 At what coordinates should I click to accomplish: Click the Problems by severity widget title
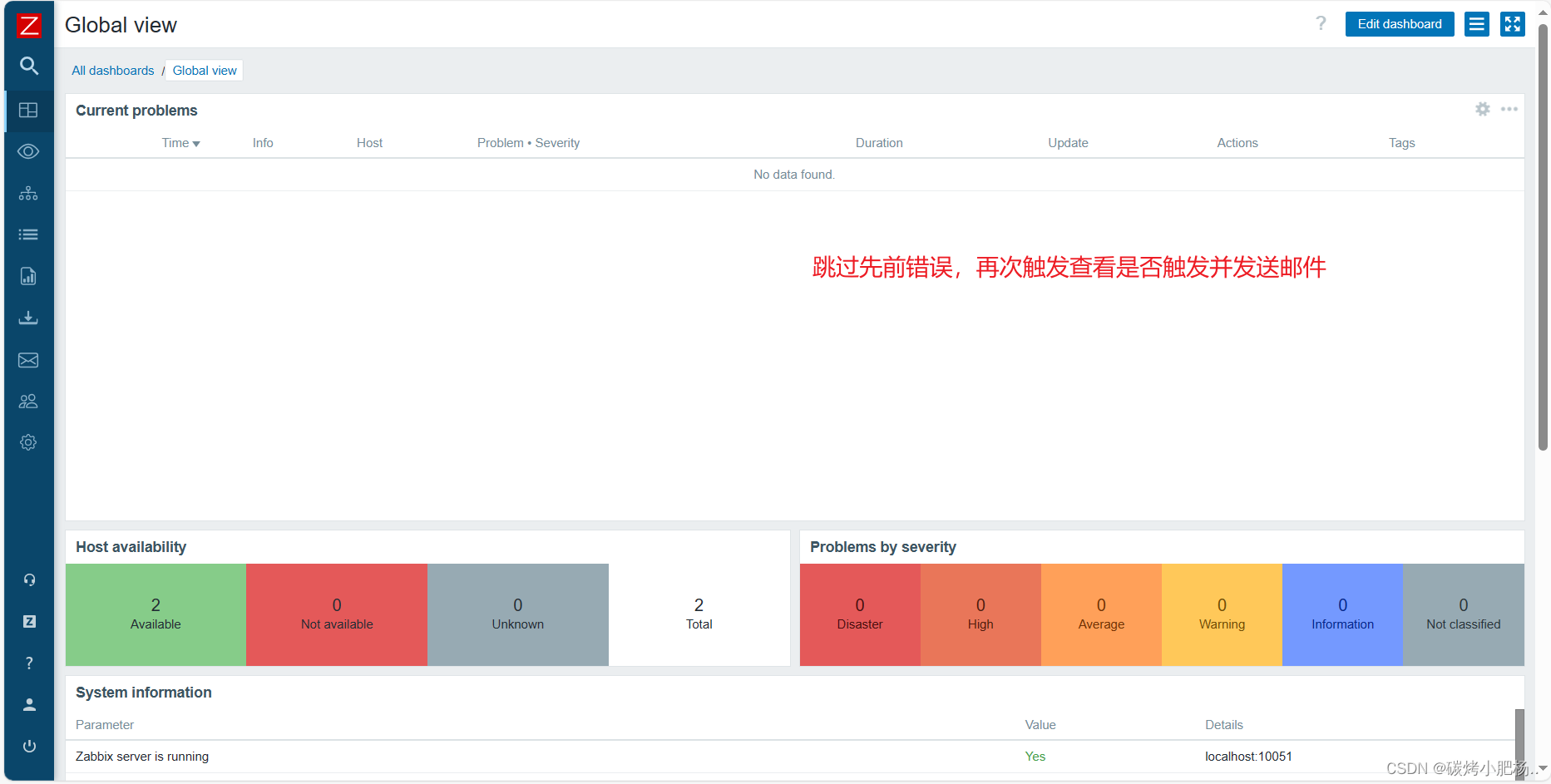pyautogui.click(x=882, y=547)
